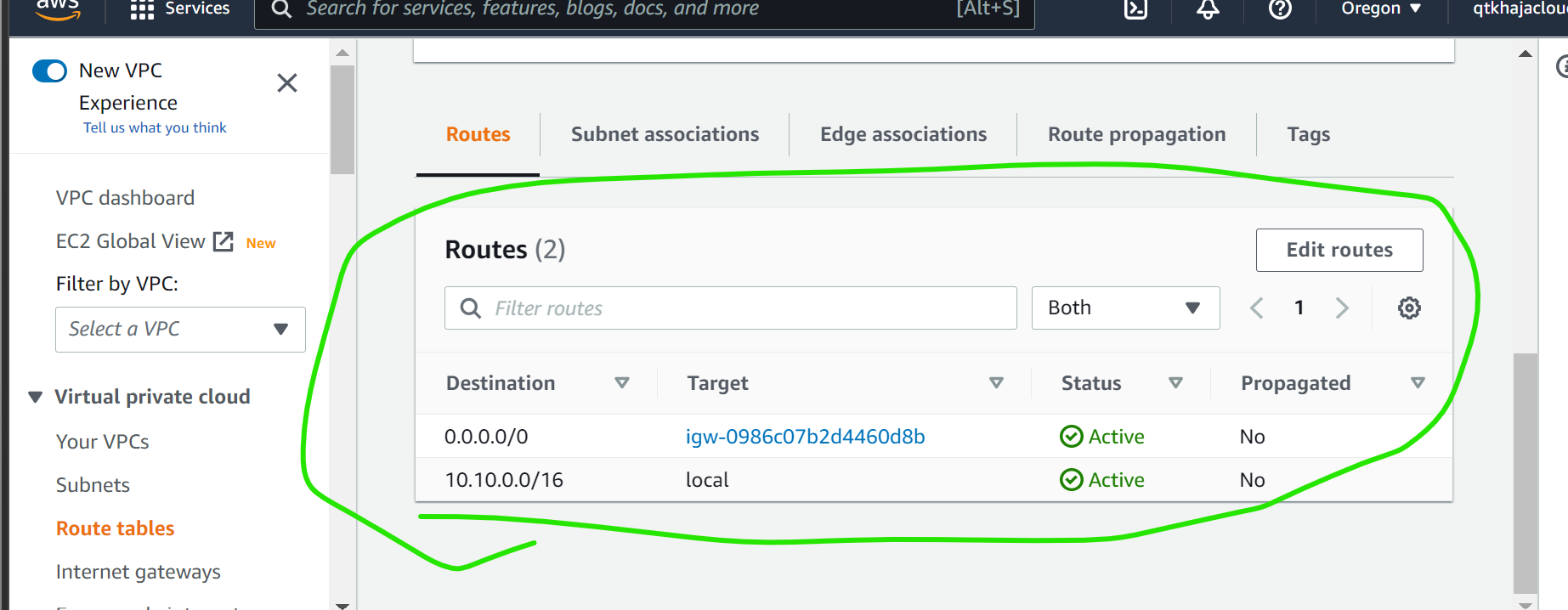Click the Tell us what you think link
1568x610 pixels.
point(155,127)
